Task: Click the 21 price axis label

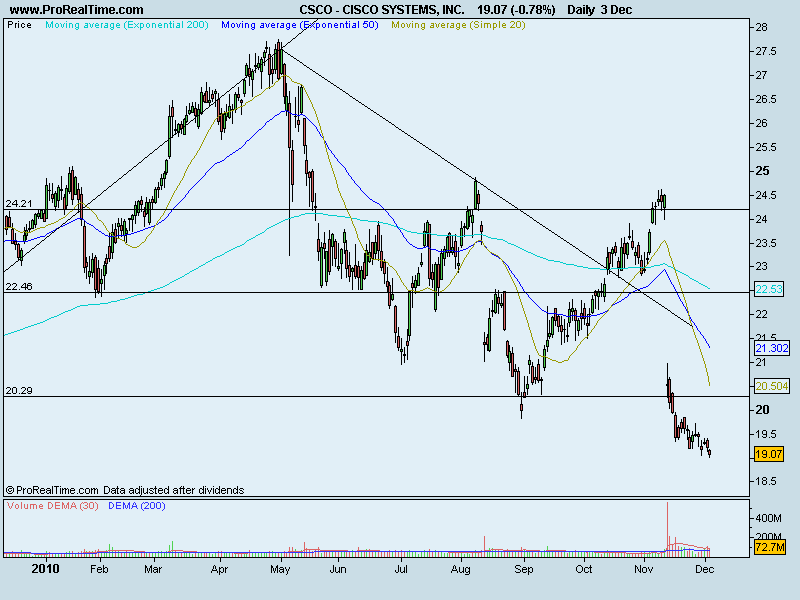Action: [761, 363]
